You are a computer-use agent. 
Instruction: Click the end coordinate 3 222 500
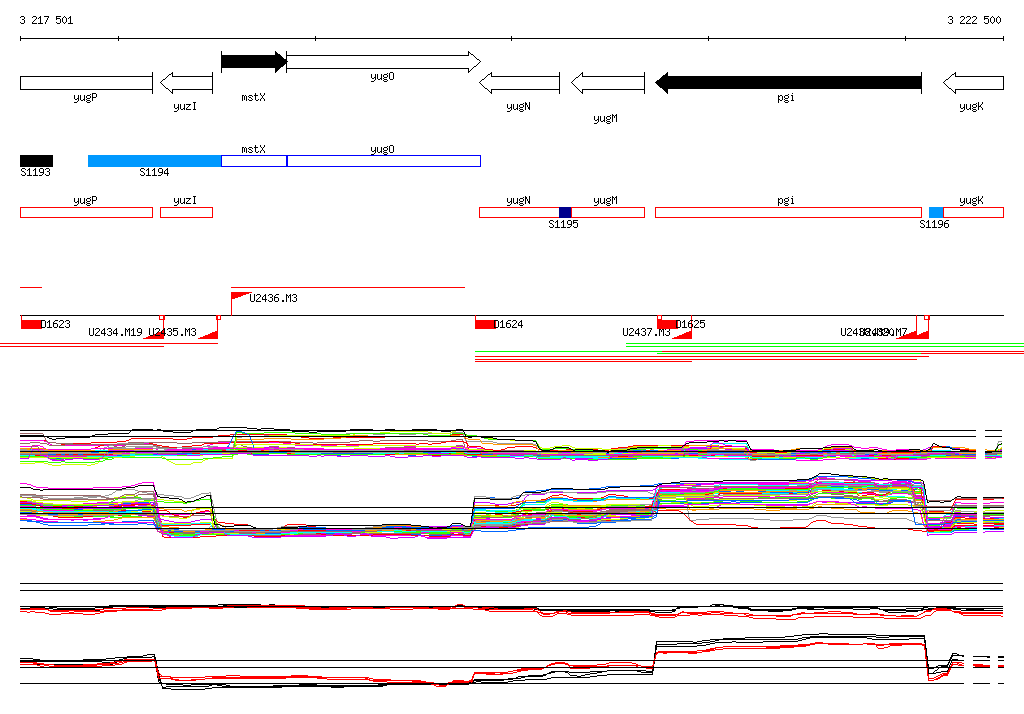974,20
